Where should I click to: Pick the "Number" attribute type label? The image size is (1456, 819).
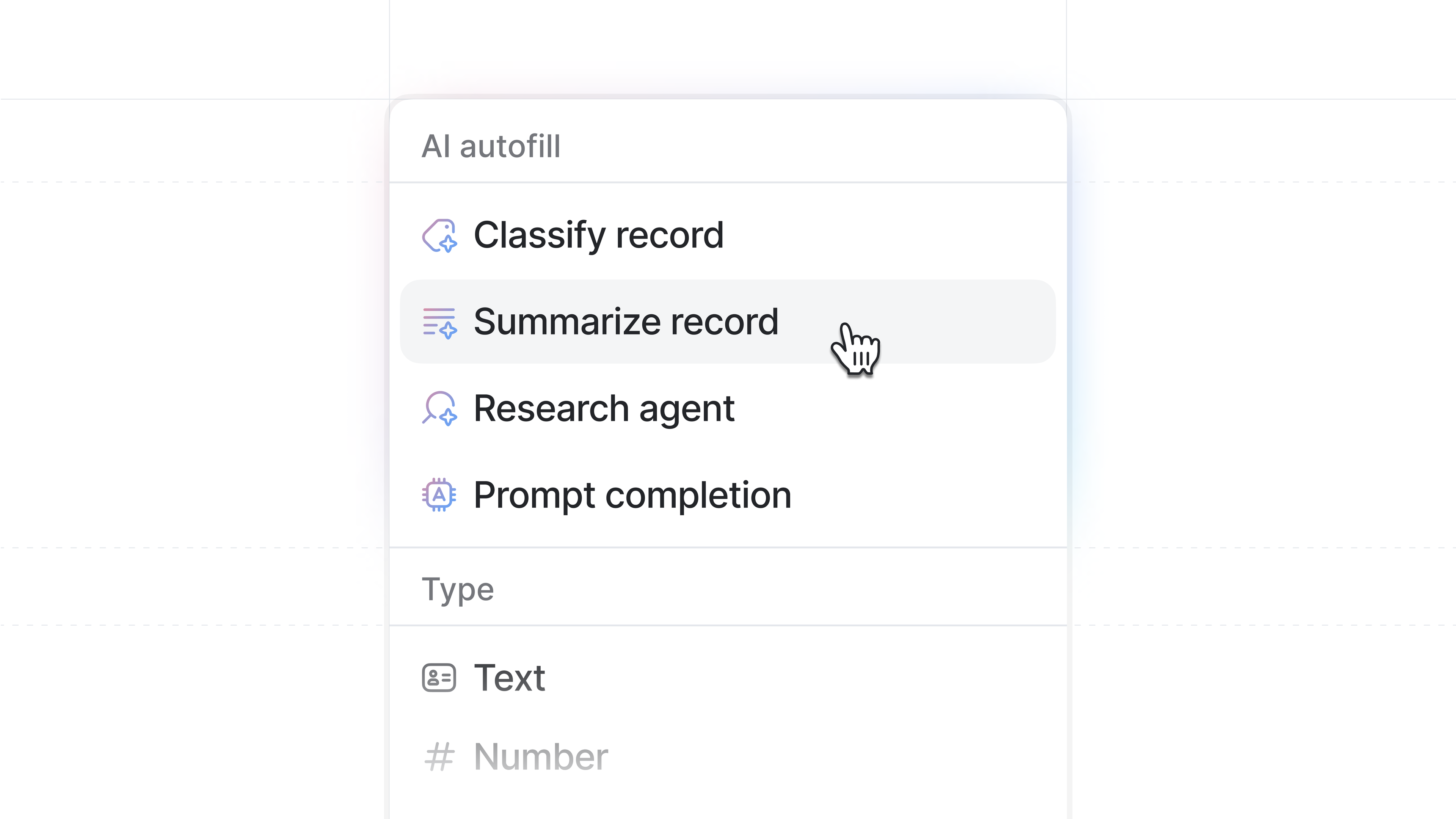tap(541, 757)
